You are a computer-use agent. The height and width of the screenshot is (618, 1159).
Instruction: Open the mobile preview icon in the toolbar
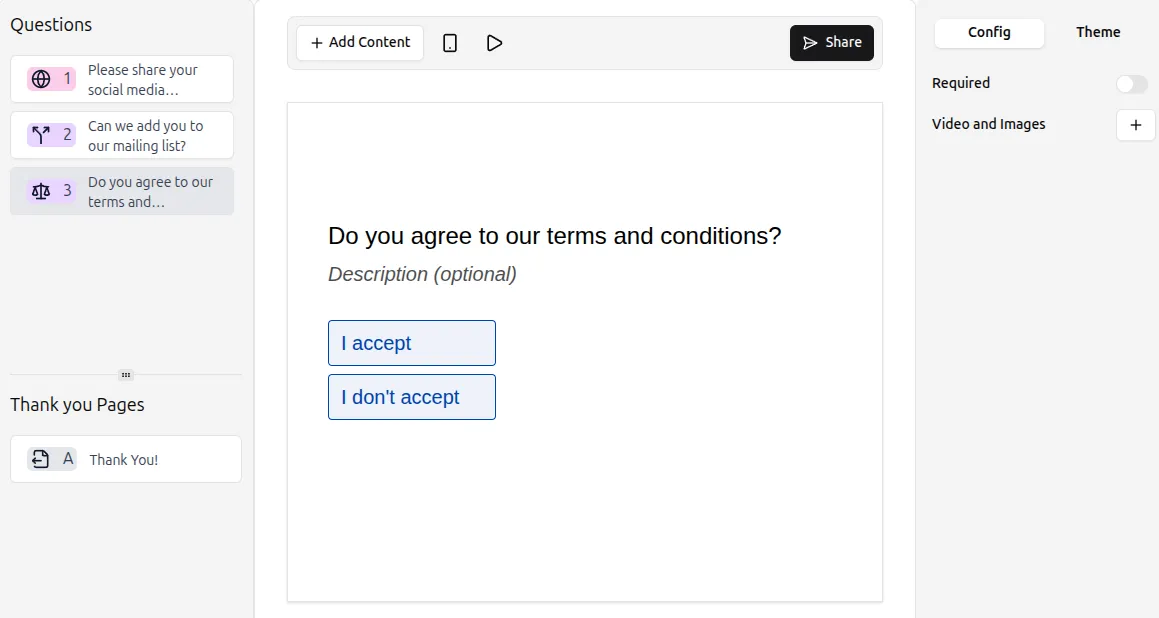(450, 42)
